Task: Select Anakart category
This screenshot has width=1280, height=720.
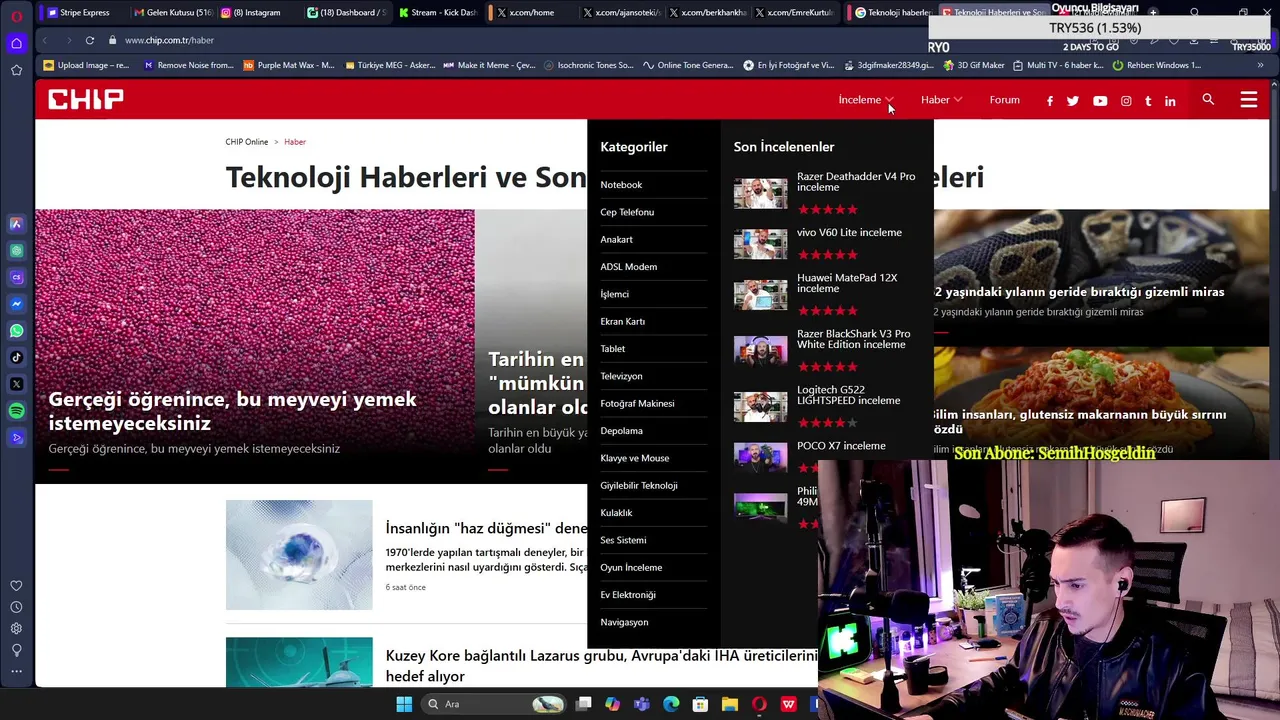Action: 616,239
